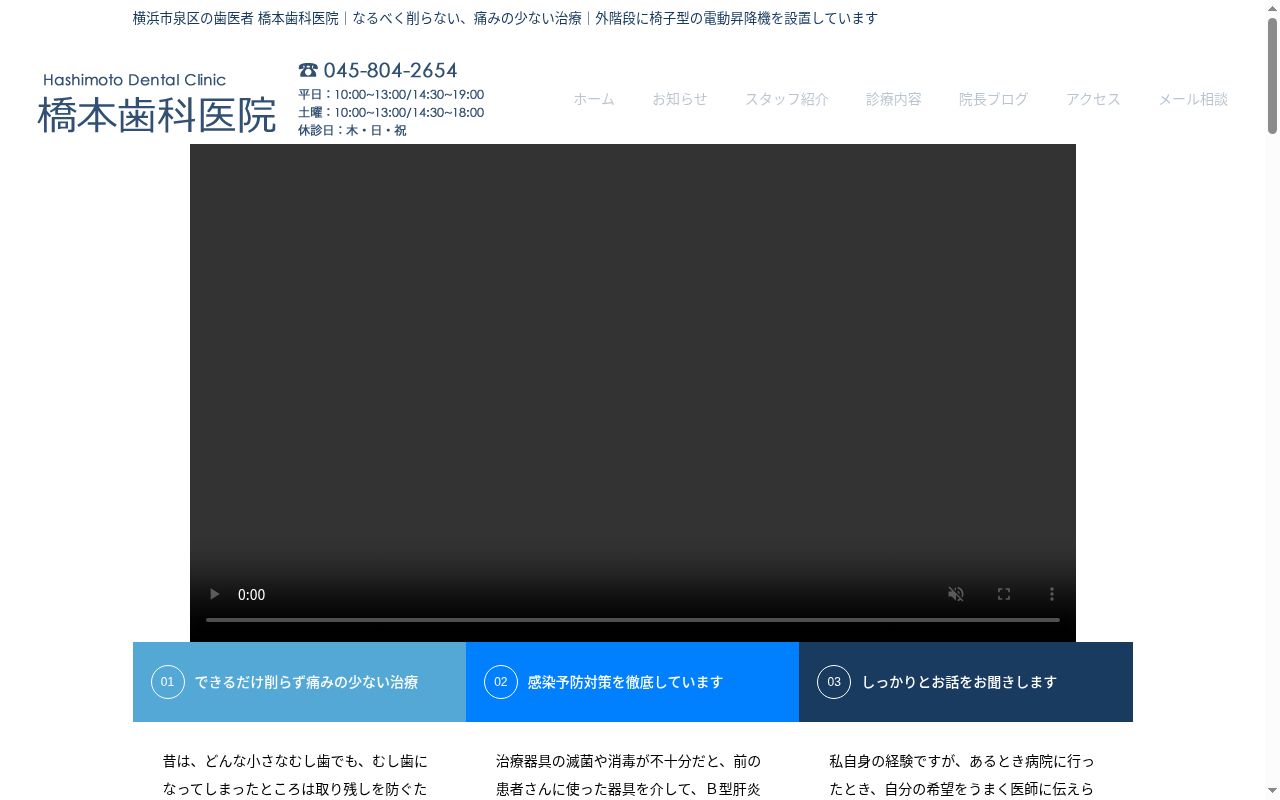Play the video with the play icon

pos(214,594)
